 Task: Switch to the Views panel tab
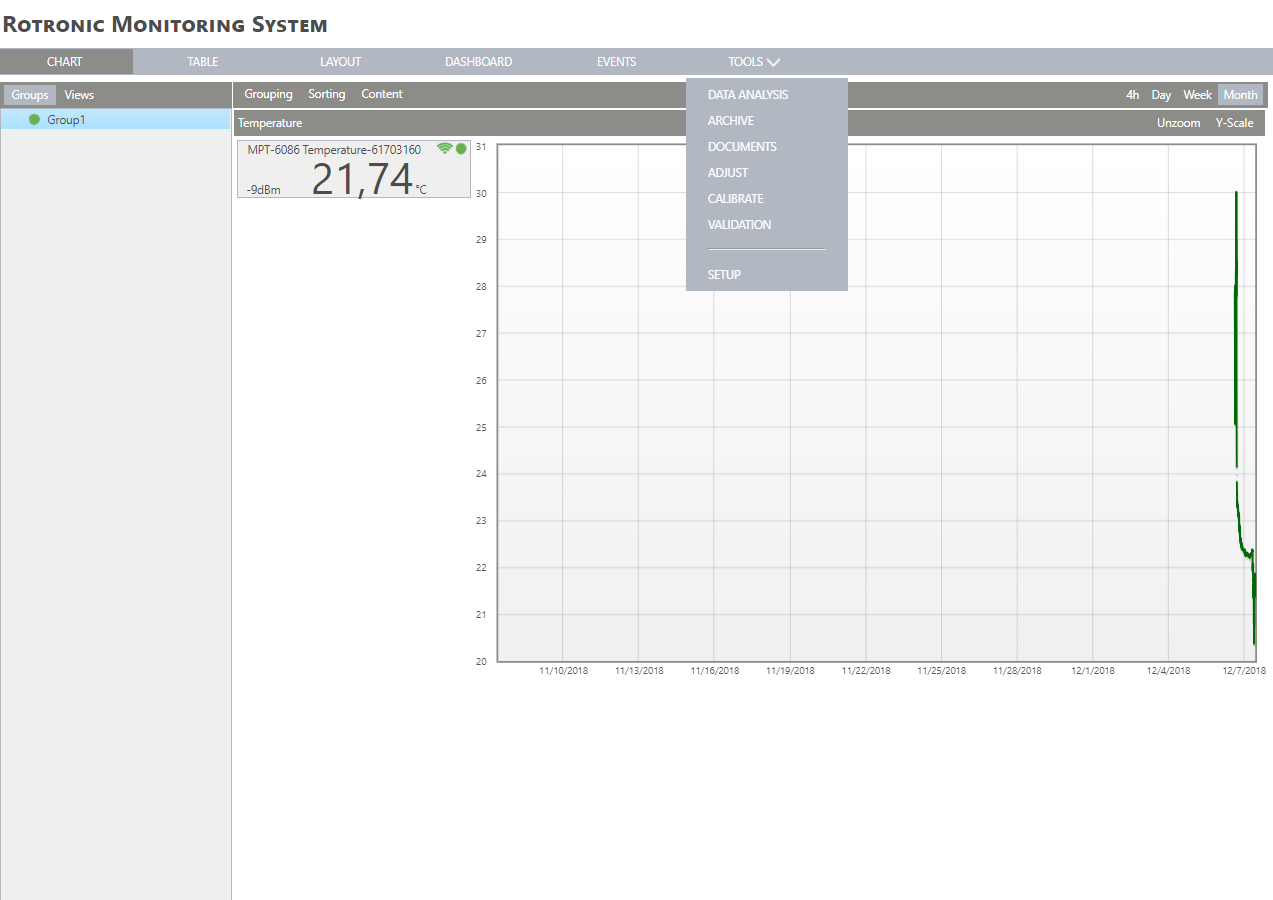[79, 95]
